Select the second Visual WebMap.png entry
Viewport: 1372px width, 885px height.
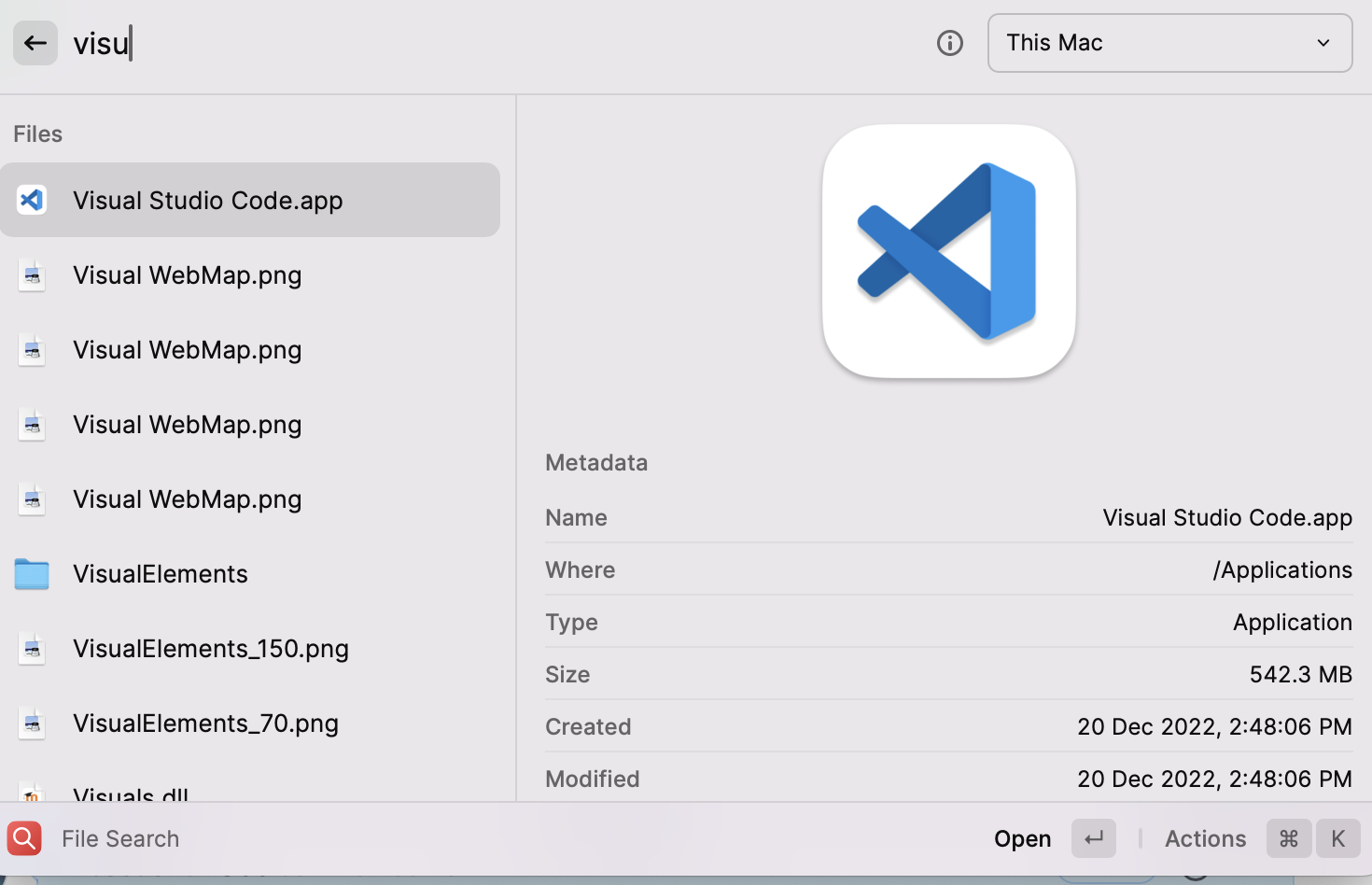click(x=187, y=349)
